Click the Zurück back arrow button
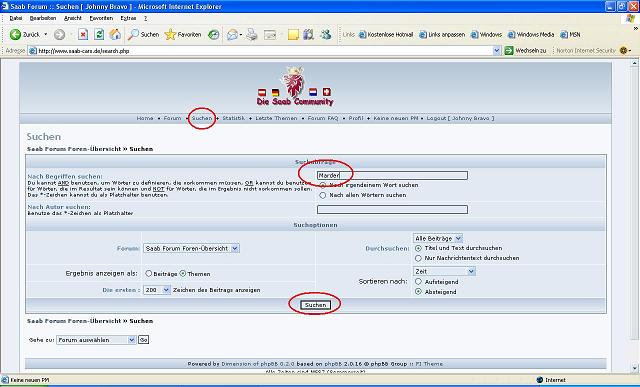 24,35
